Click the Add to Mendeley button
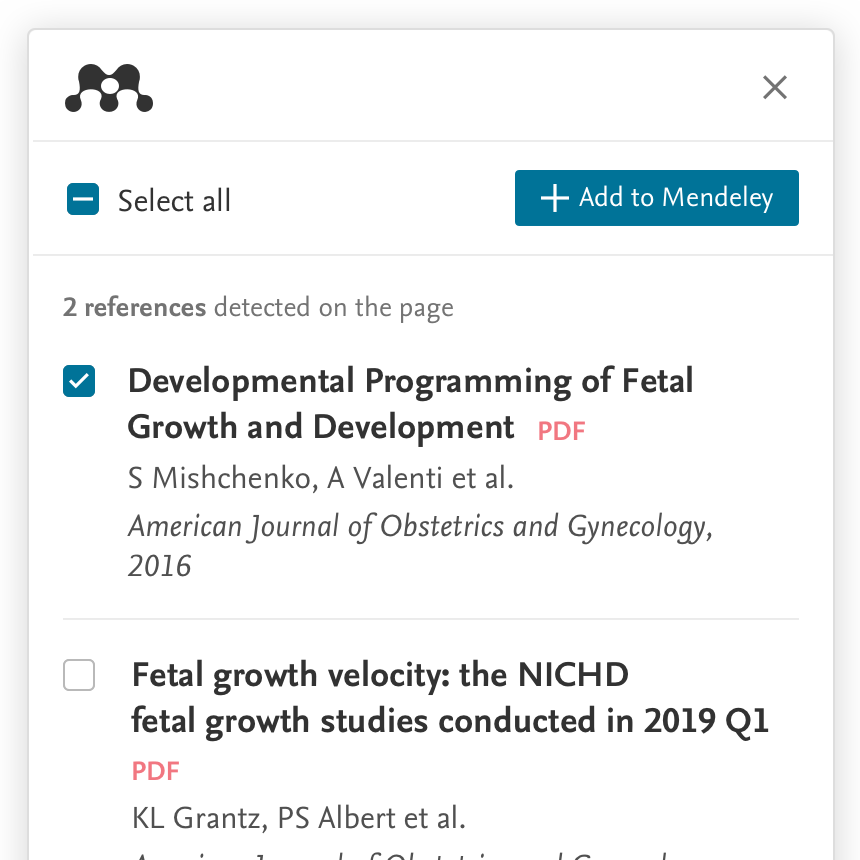Viewport: 860px width, 860px height. [x=657, y=198]
